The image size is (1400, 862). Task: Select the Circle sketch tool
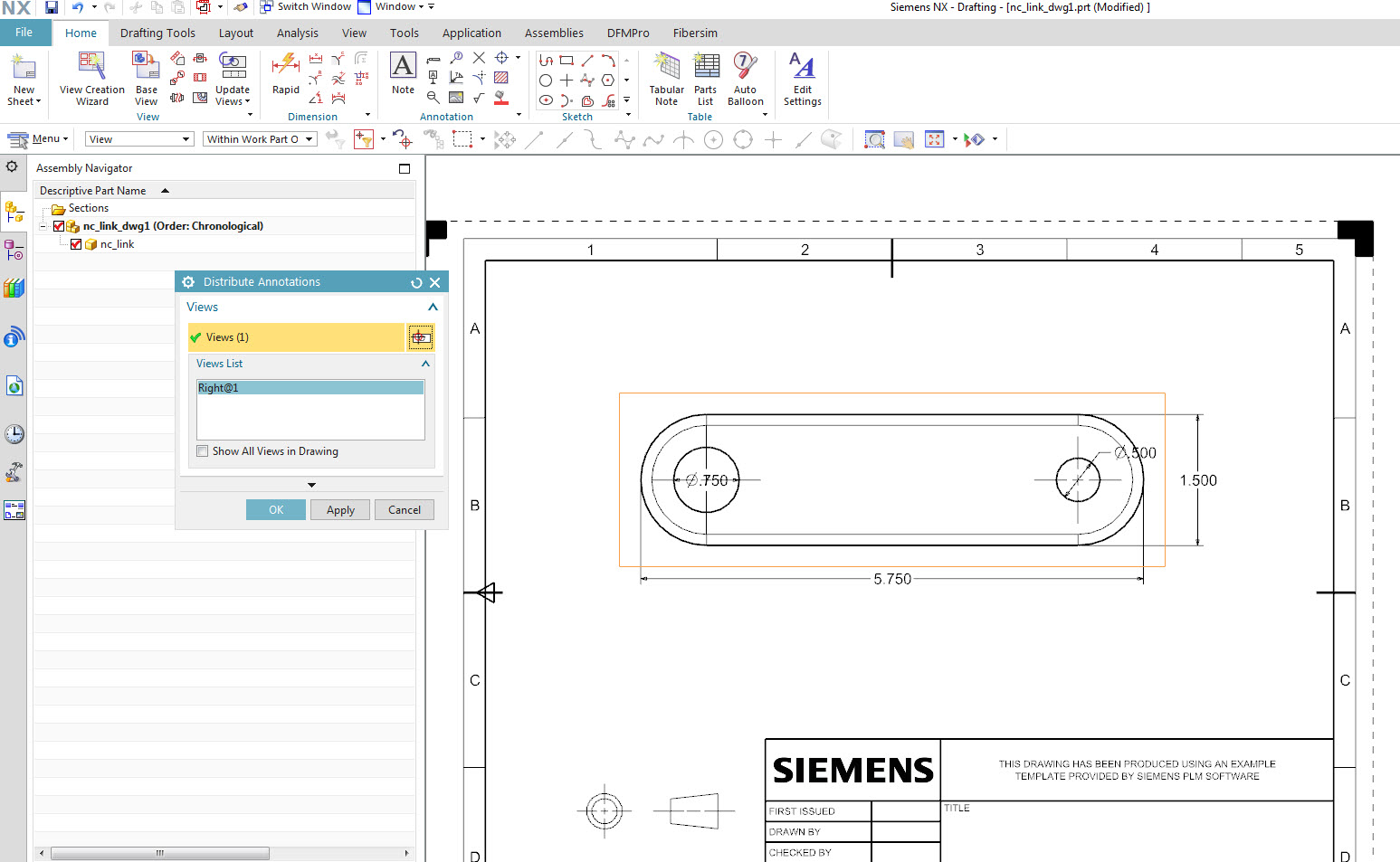pos(546,80)
